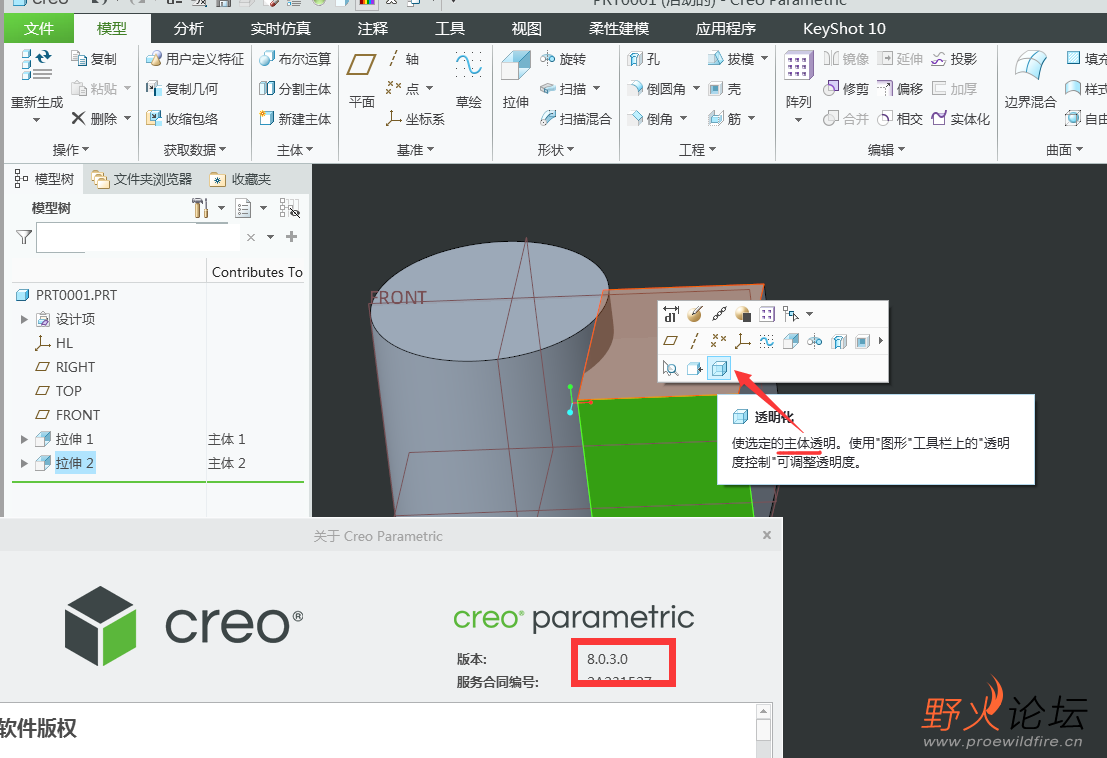Select the 拉伸 (Extrude) tool in the ribbon

click(515, 80)
